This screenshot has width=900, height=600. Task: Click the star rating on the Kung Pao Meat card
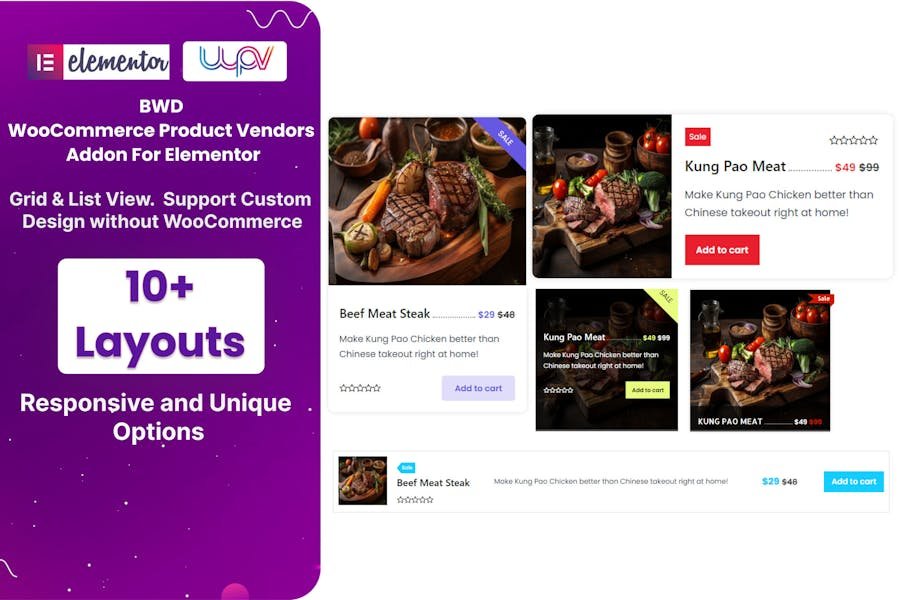(x=854, y=140)
